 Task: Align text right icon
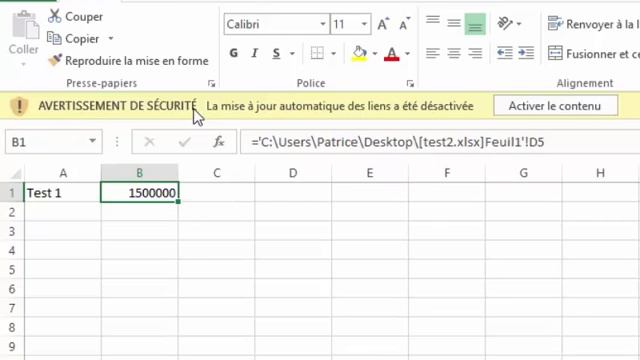click(475, 53)
